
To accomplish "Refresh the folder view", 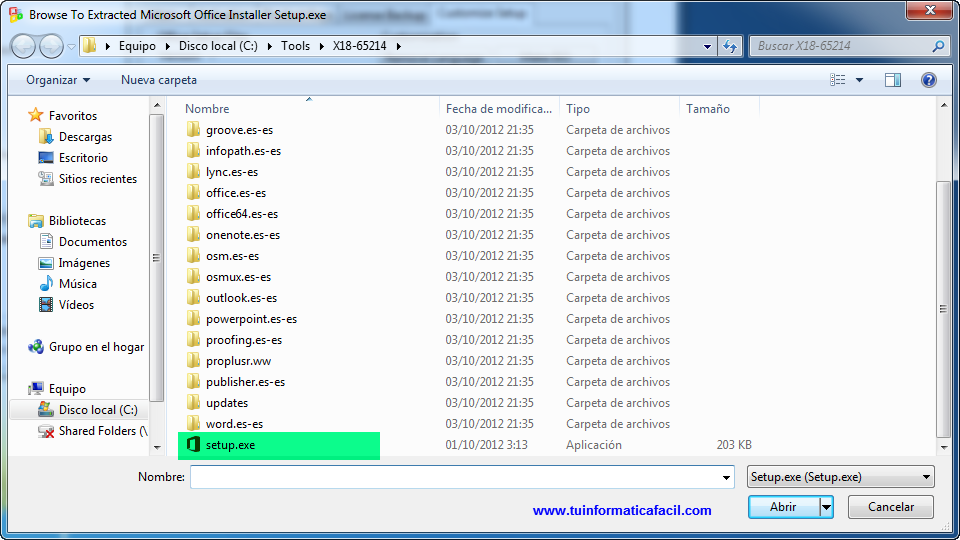I will click(x=730, y=46).
